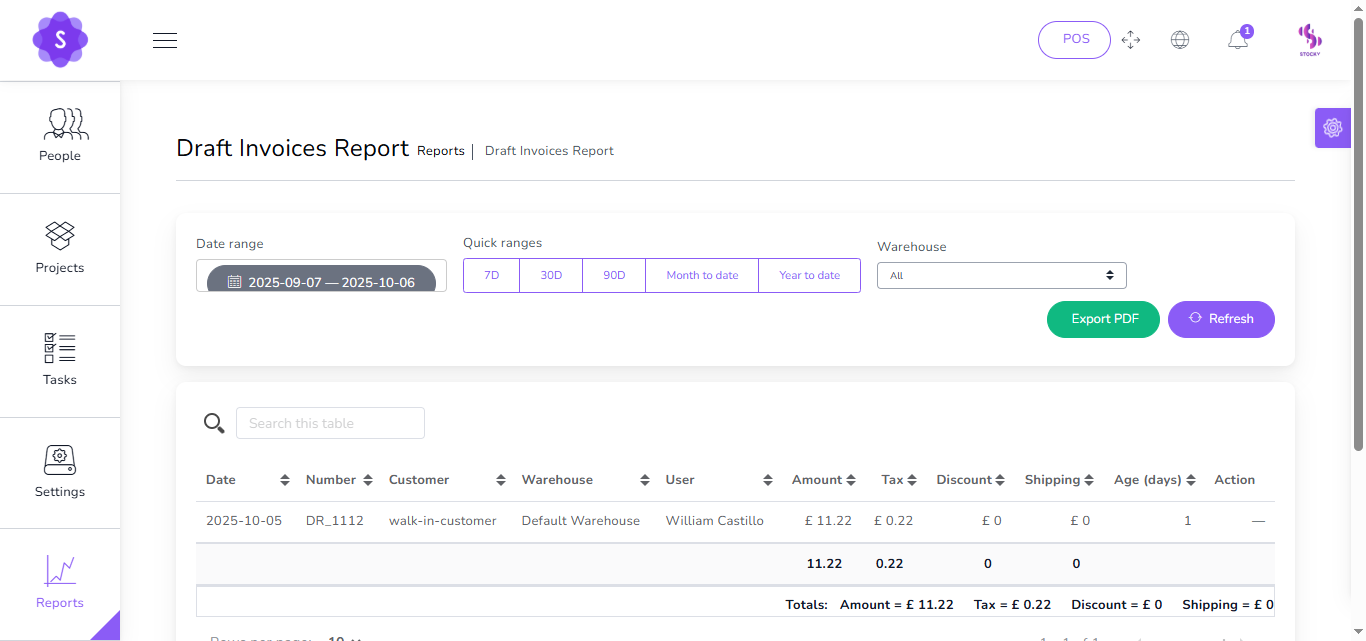Image resolution: width=1366 pixels, height=641 pixels.
Task: Open the date range picker
Action: click(x=321, y=282)
